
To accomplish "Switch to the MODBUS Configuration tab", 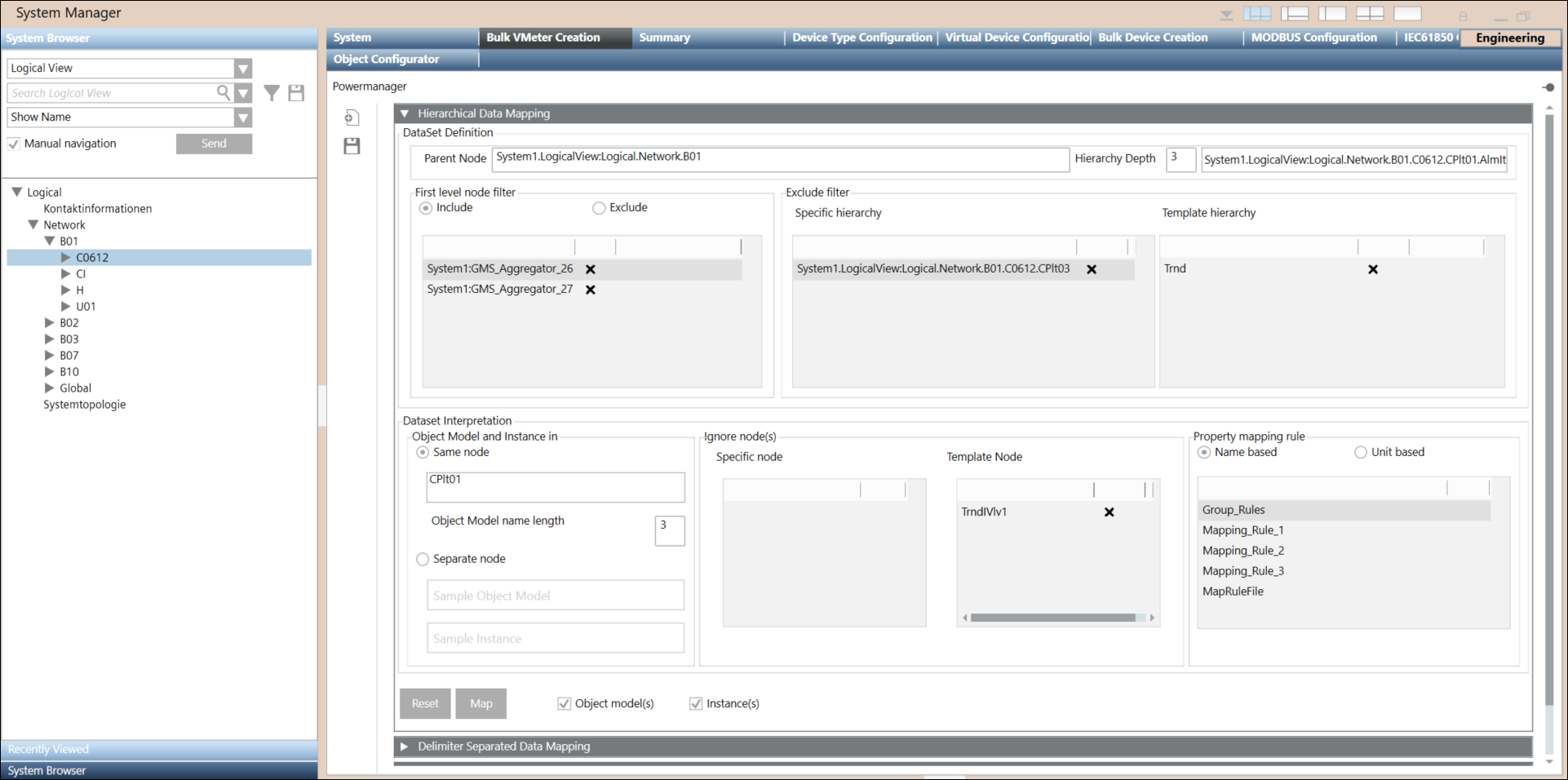I will pyautogui.click(x=1313, y=38).
